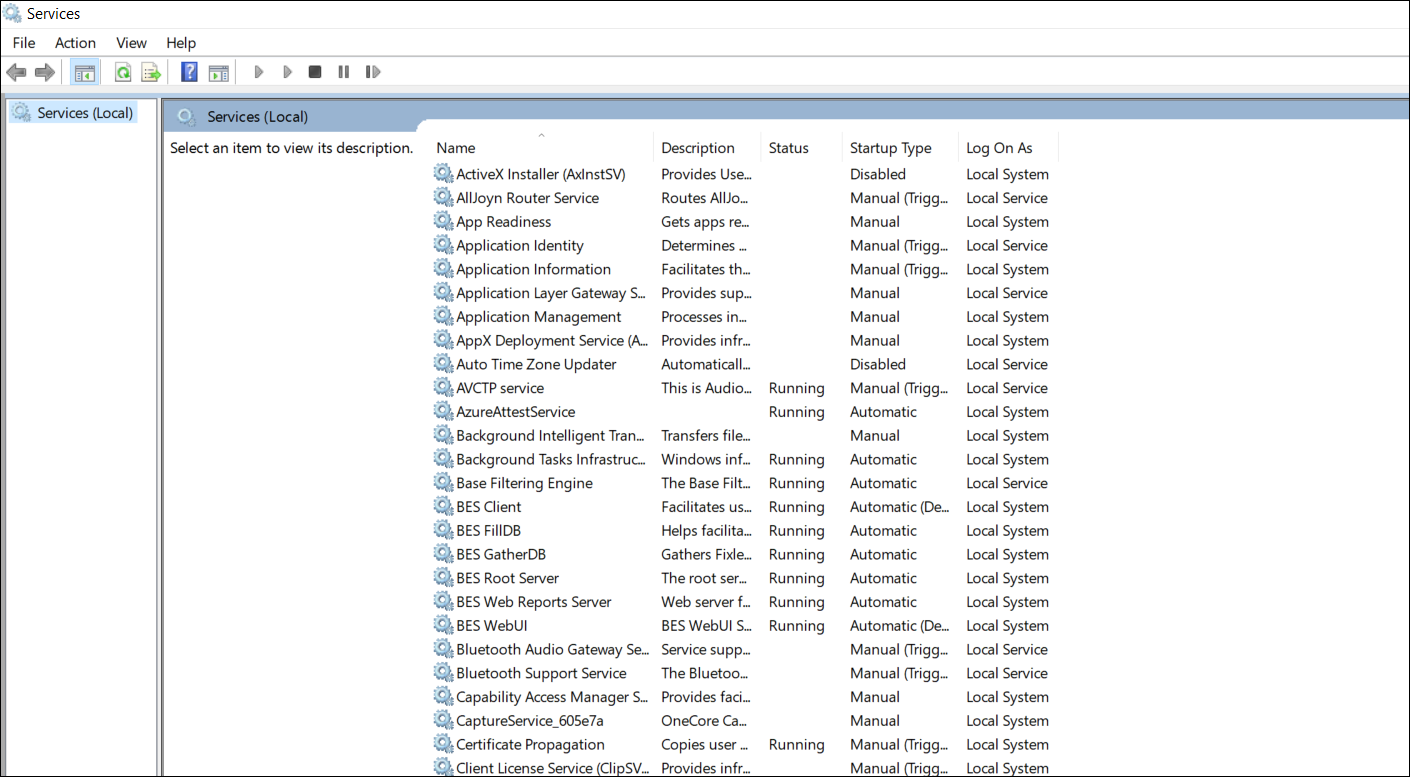Click the Export List icon

(151, 72)
